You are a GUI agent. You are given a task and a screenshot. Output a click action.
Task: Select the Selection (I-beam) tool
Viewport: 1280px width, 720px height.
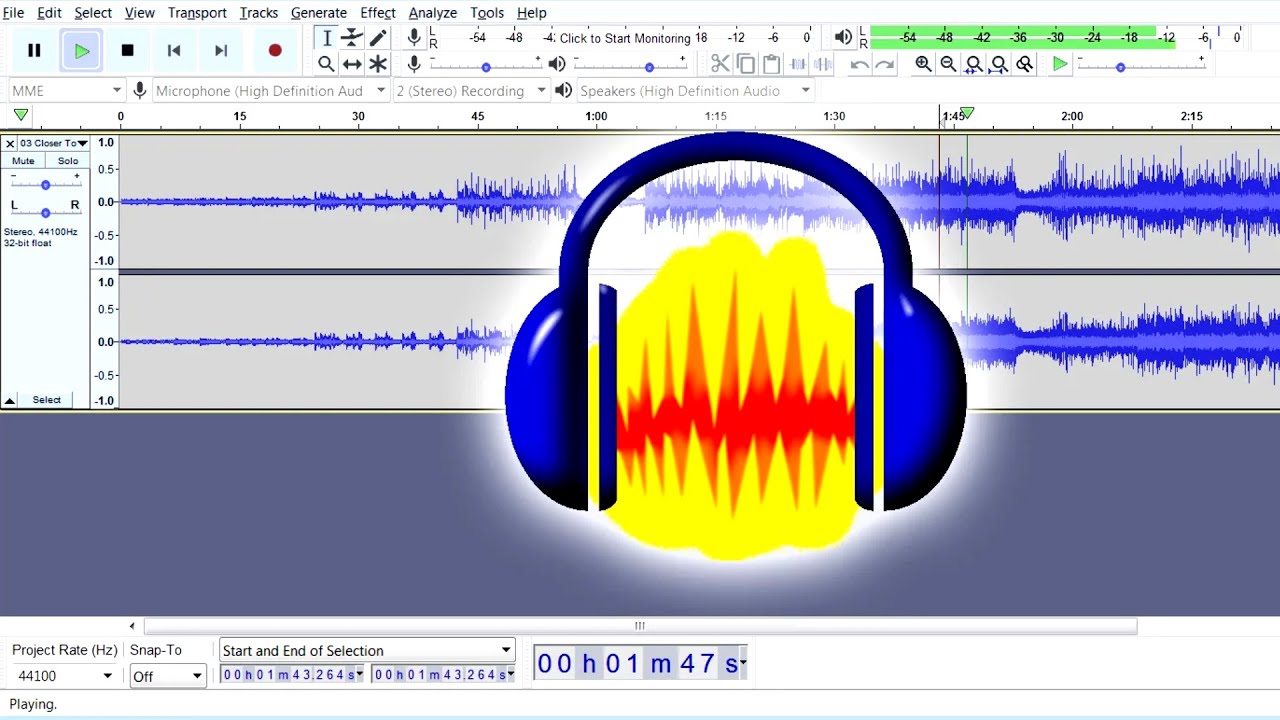coord(327,38)
